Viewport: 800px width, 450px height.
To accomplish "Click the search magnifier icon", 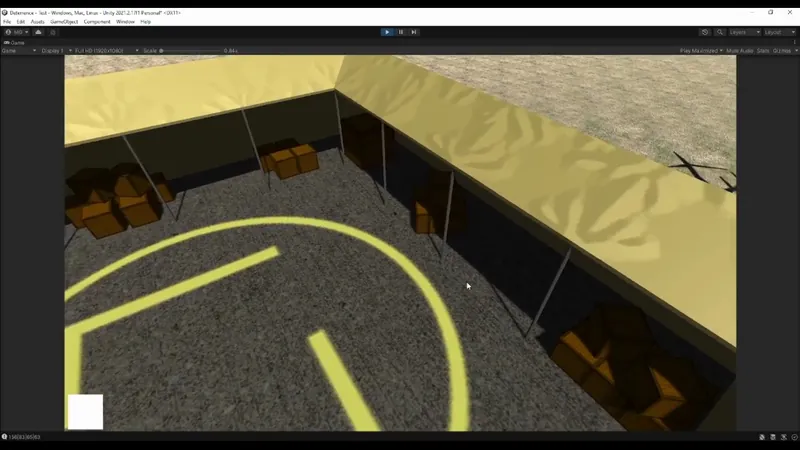I will (x=720, y=32).
